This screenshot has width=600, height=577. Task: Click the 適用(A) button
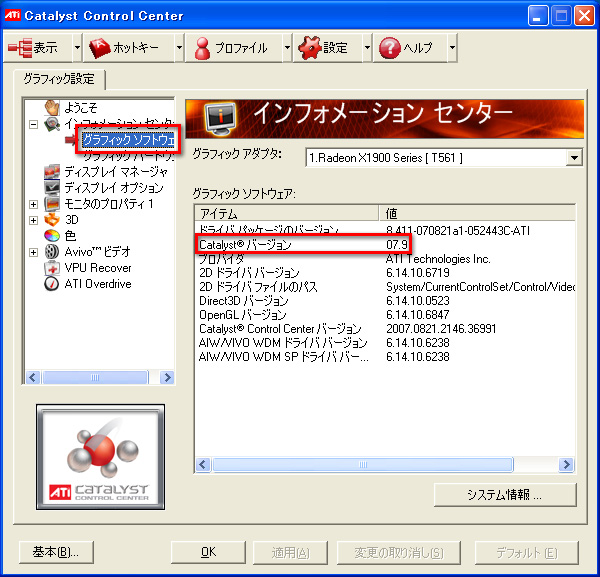coord(290,552)
